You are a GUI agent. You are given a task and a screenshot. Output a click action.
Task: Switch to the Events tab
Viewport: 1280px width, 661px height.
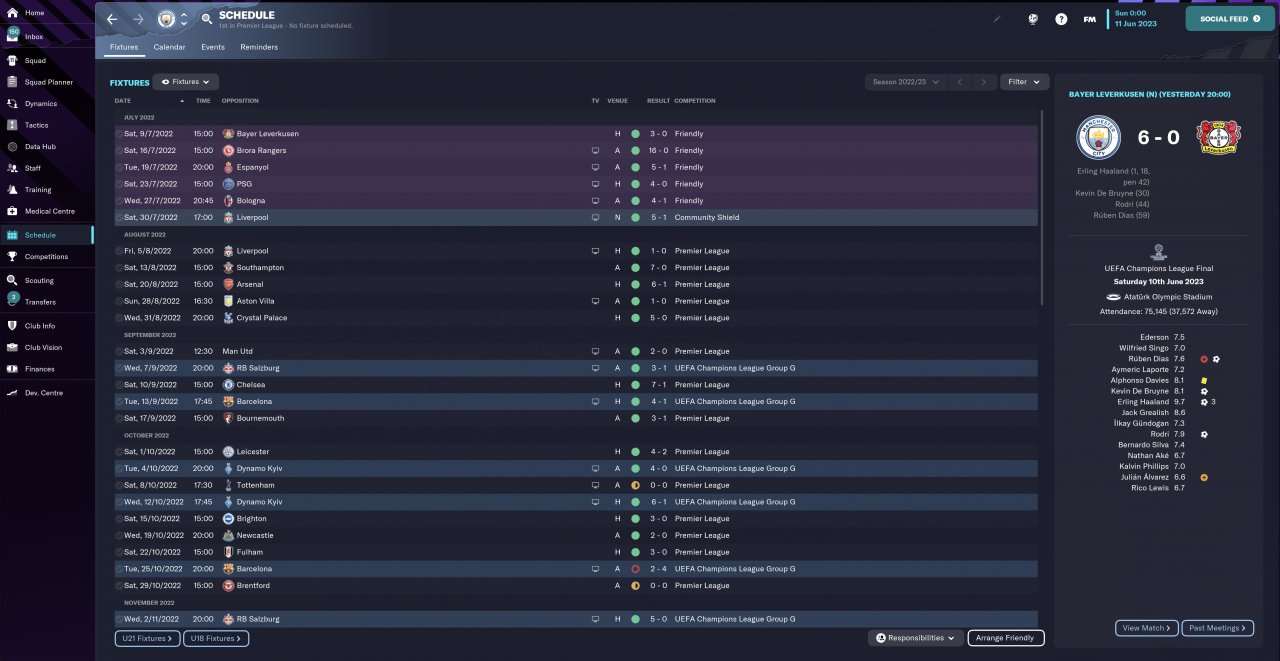[212, 47]
